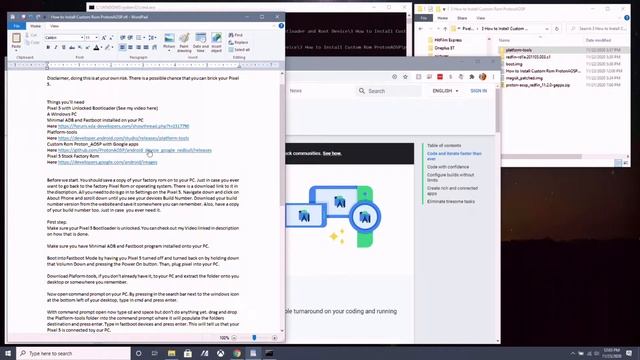This screenshot has width=640, height=360.
Task: Click the webpage Search field
Action: [x=388, y=91]
